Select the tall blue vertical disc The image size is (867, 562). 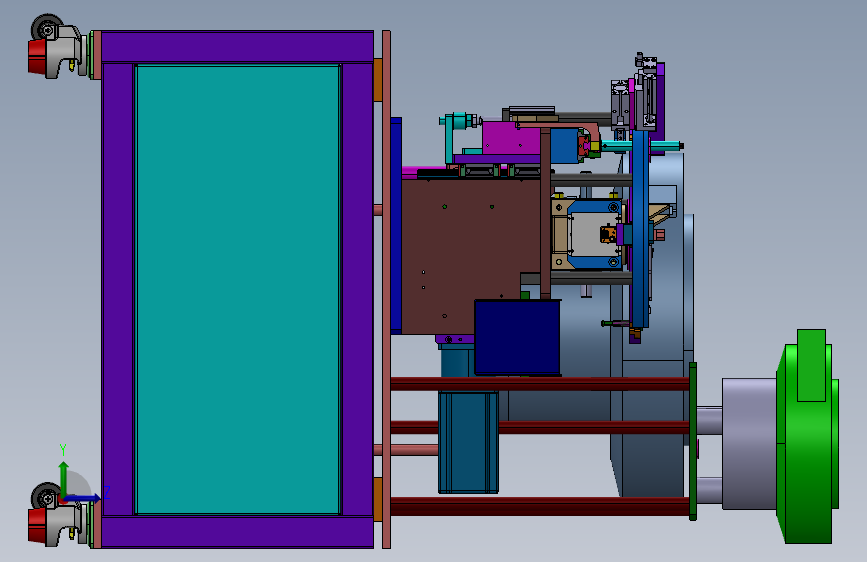pos(640,228)
